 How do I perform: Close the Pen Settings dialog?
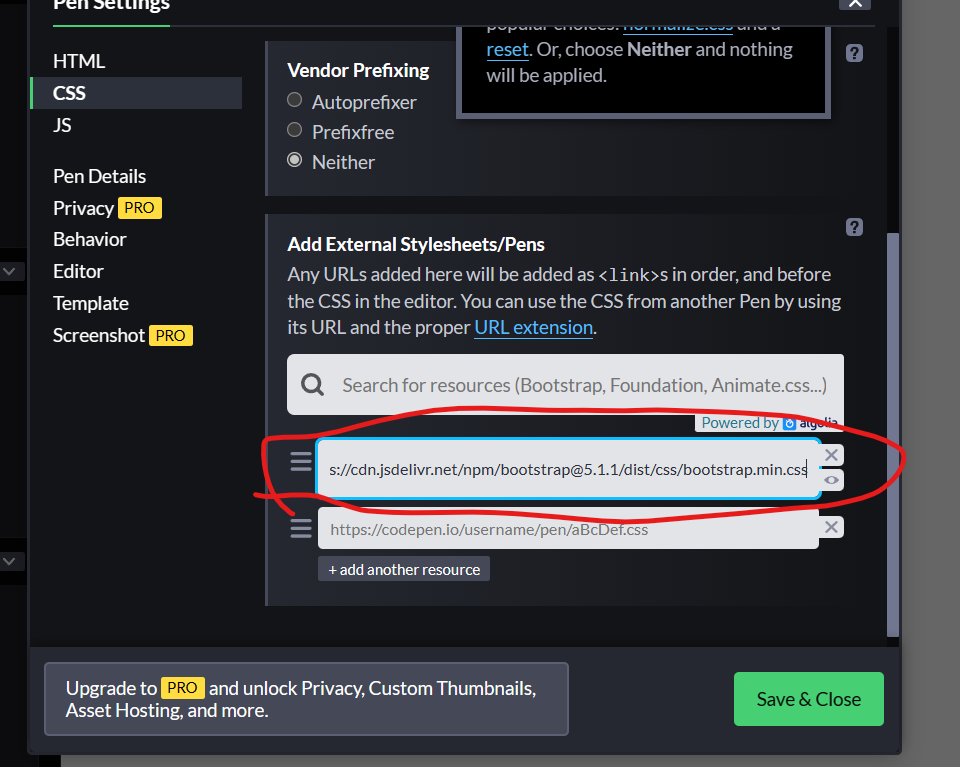tap(855, 4)
